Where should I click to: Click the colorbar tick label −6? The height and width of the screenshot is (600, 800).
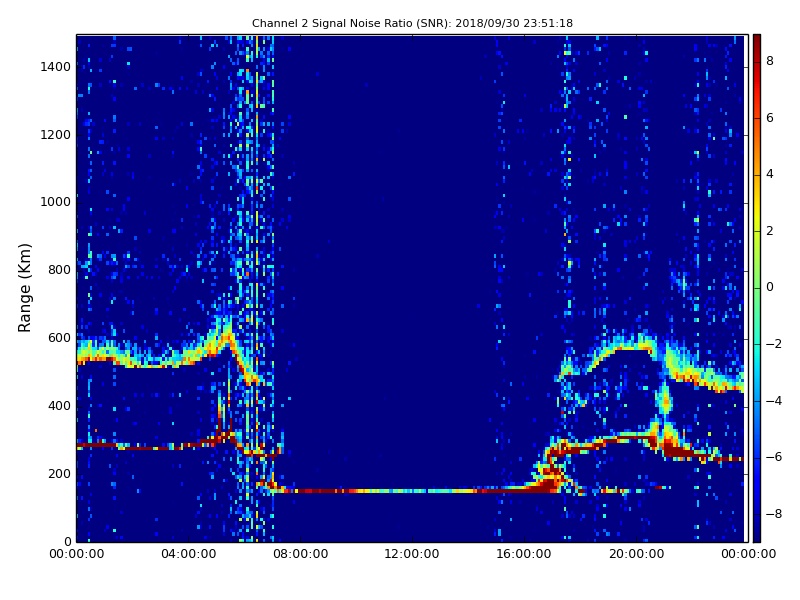[774, 457]
